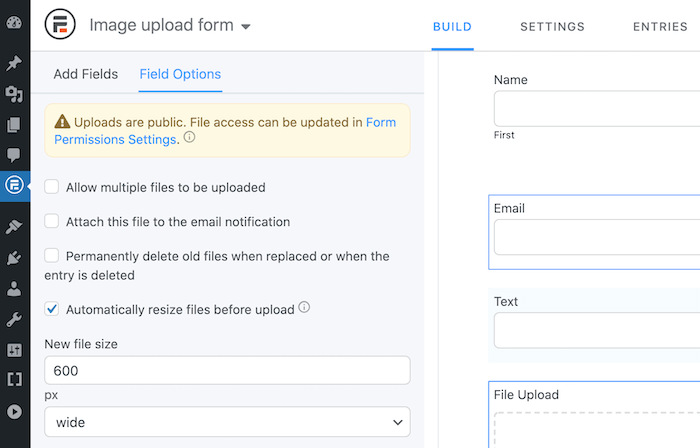
Task: Click the Formidable Forms logo
Action: (60, 25)
